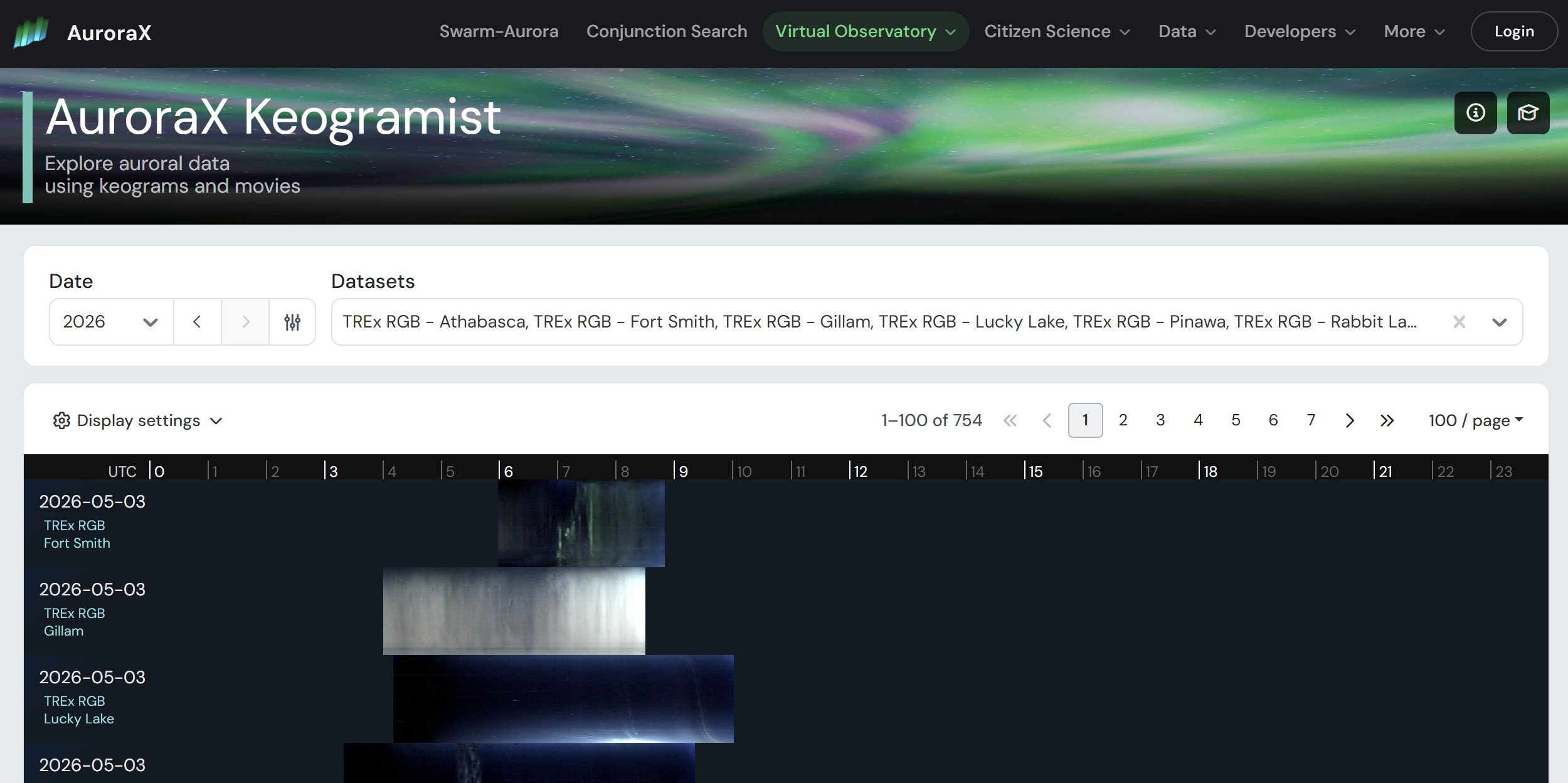
Task: Open Gillam keogram thumbnail
Action: 514,611
